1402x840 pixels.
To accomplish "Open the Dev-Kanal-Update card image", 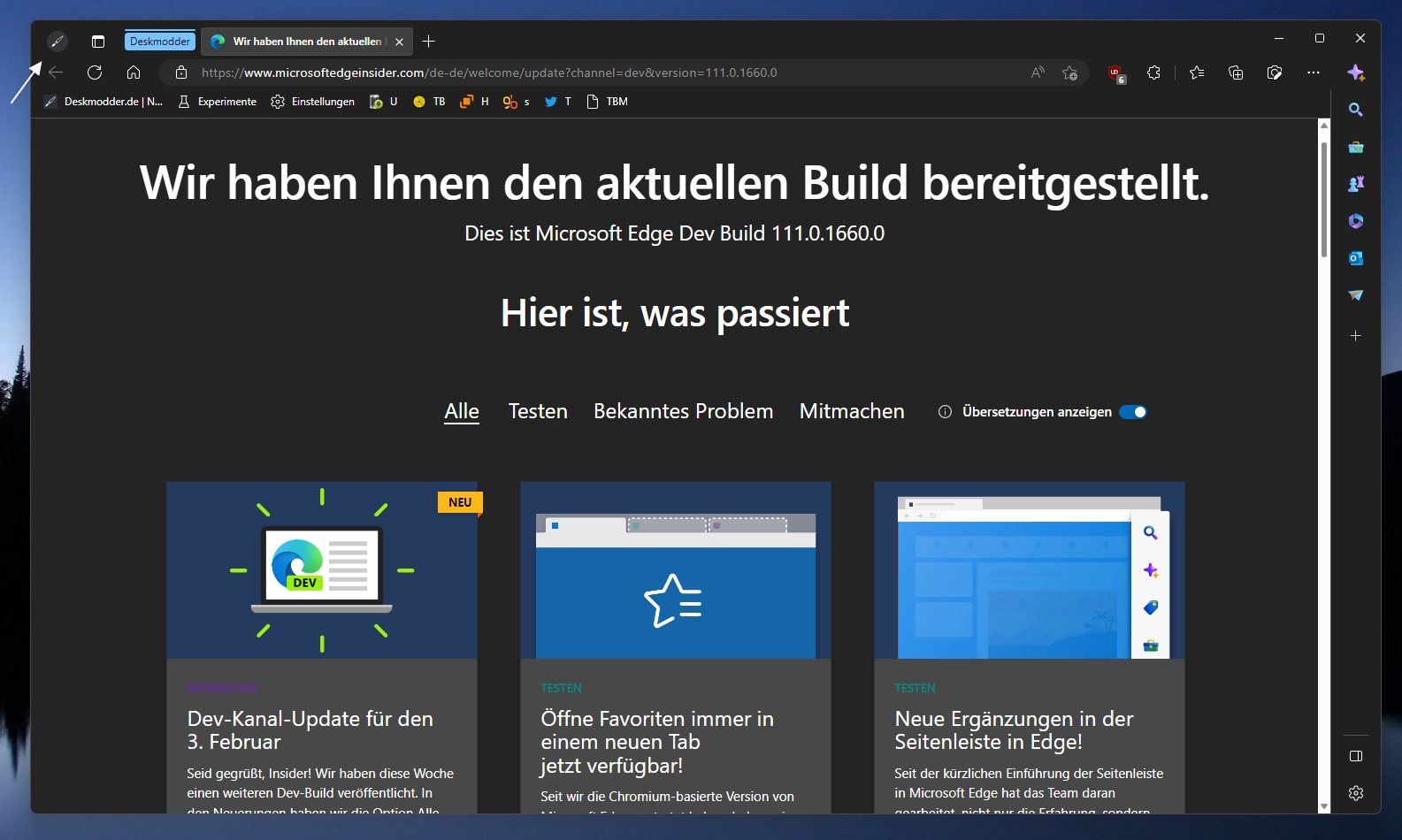I will (x=322, y=570).
